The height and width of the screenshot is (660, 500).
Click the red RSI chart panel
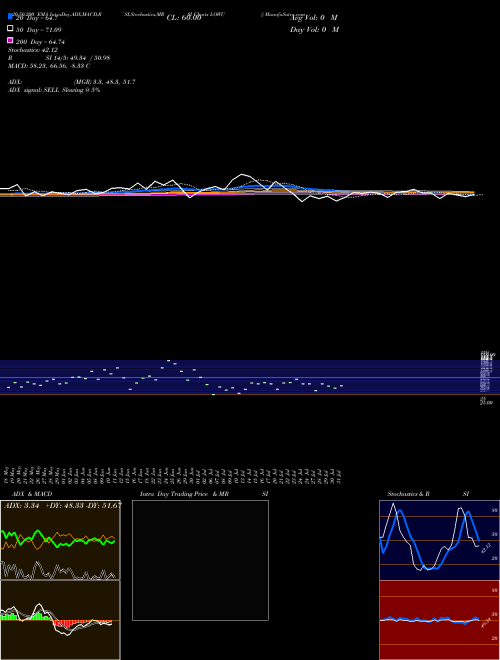click(439, 620)
